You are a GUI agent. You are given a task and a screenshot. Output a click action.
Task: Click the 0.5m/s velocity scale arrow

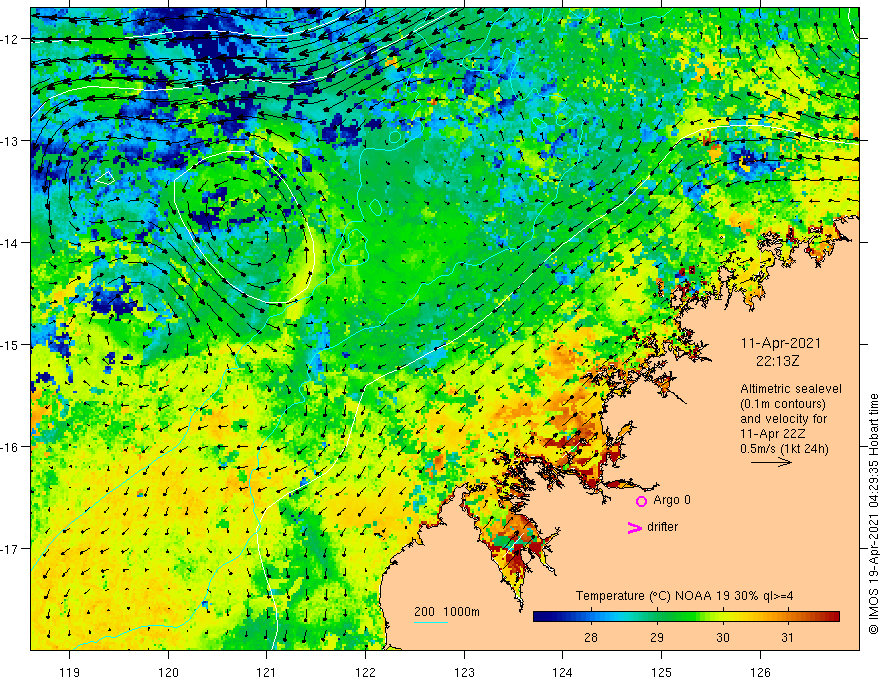(x=771, y=462)
